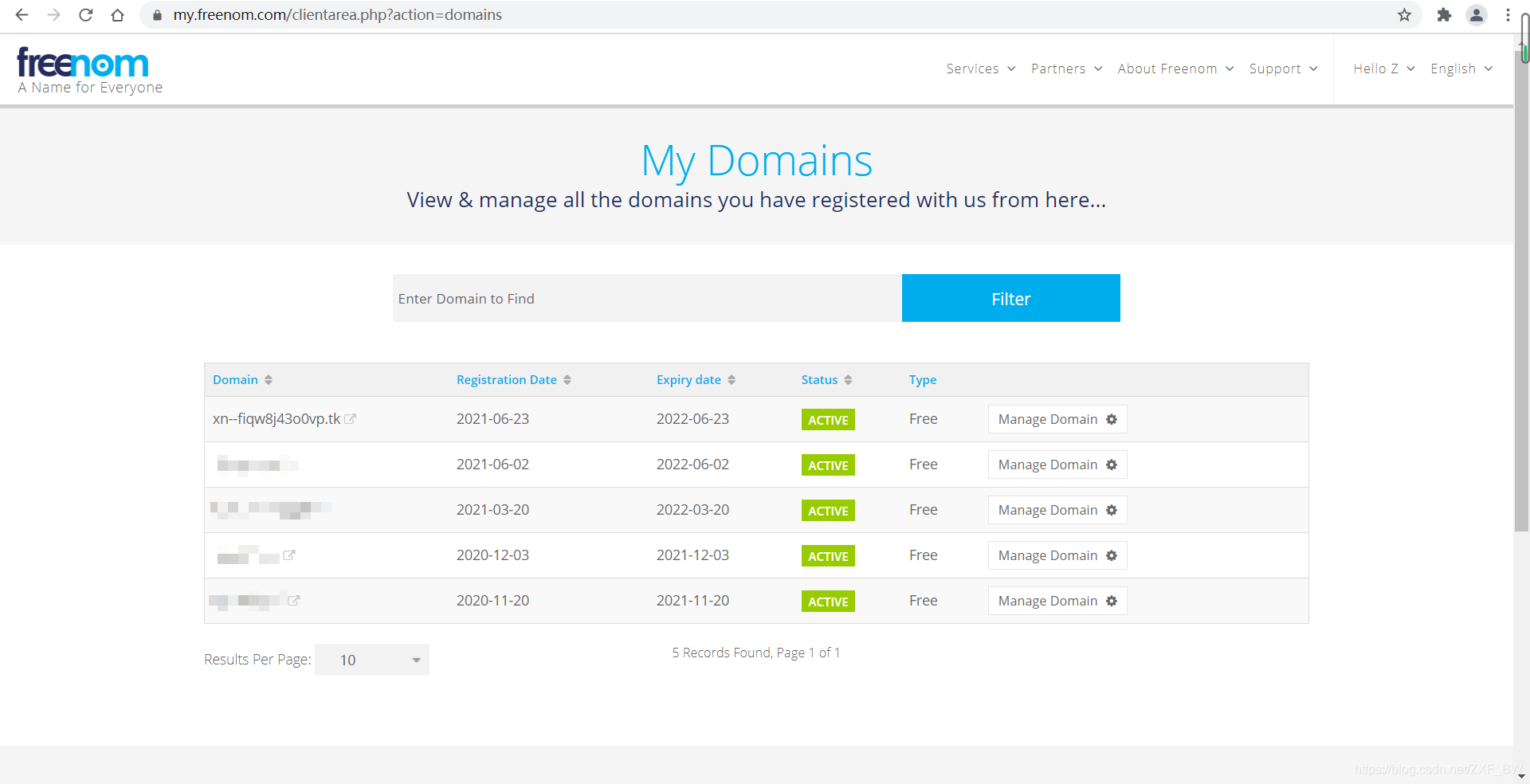Open external link icon for 2020-11-20 domain

294,600
